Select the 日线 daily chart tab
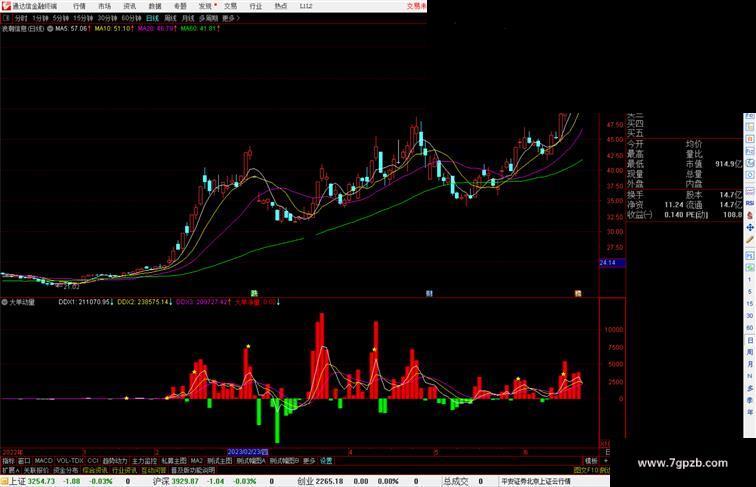The image size is (756, 487). click(152, 18)
